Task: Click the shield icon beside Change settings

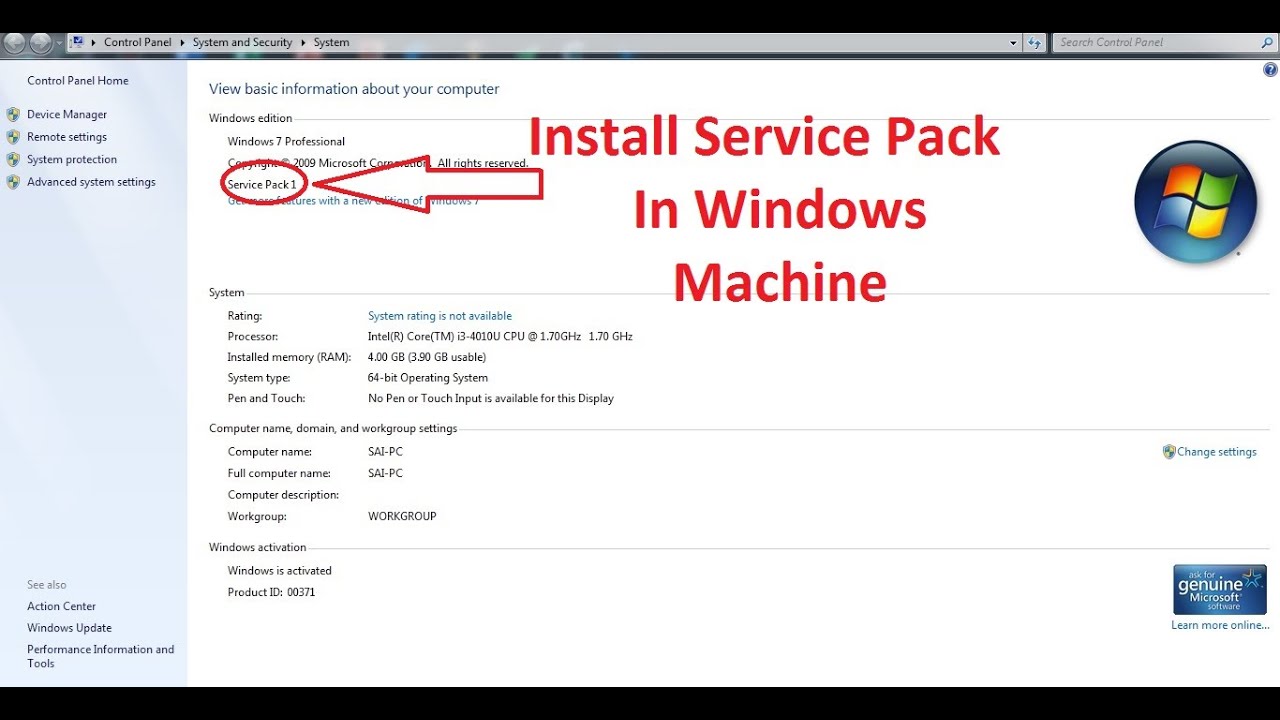Action: tap(1169, 452)
